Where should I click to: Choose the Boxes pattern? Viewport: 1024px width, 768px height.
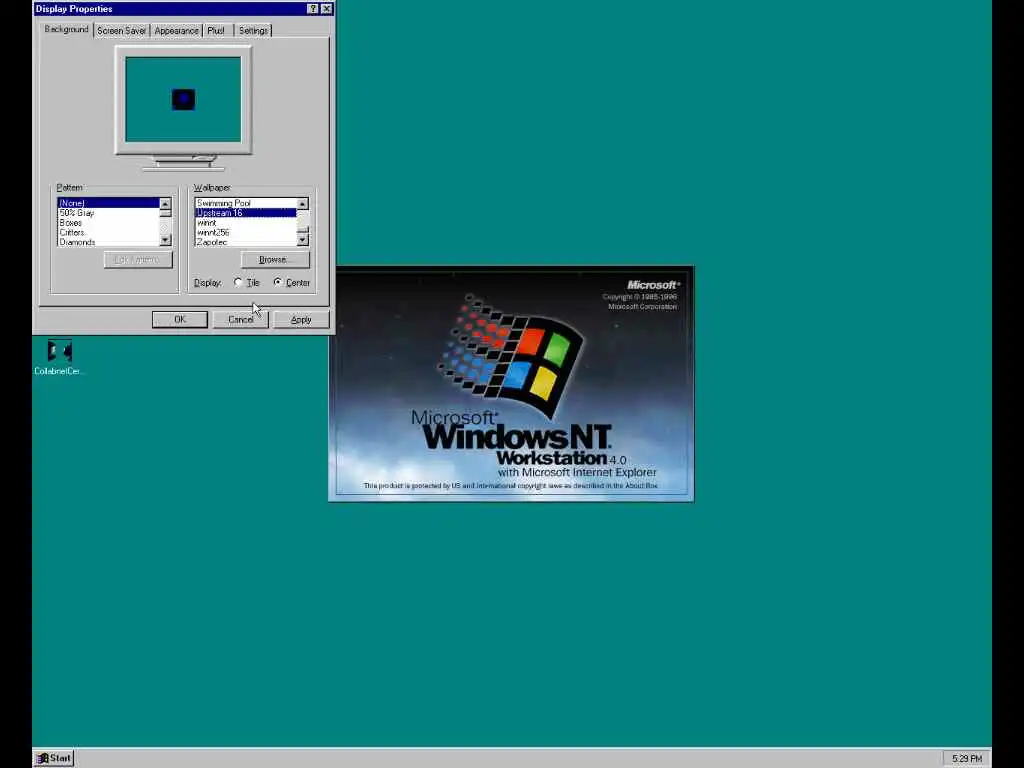pyautogui.click(x=108, y=223)
